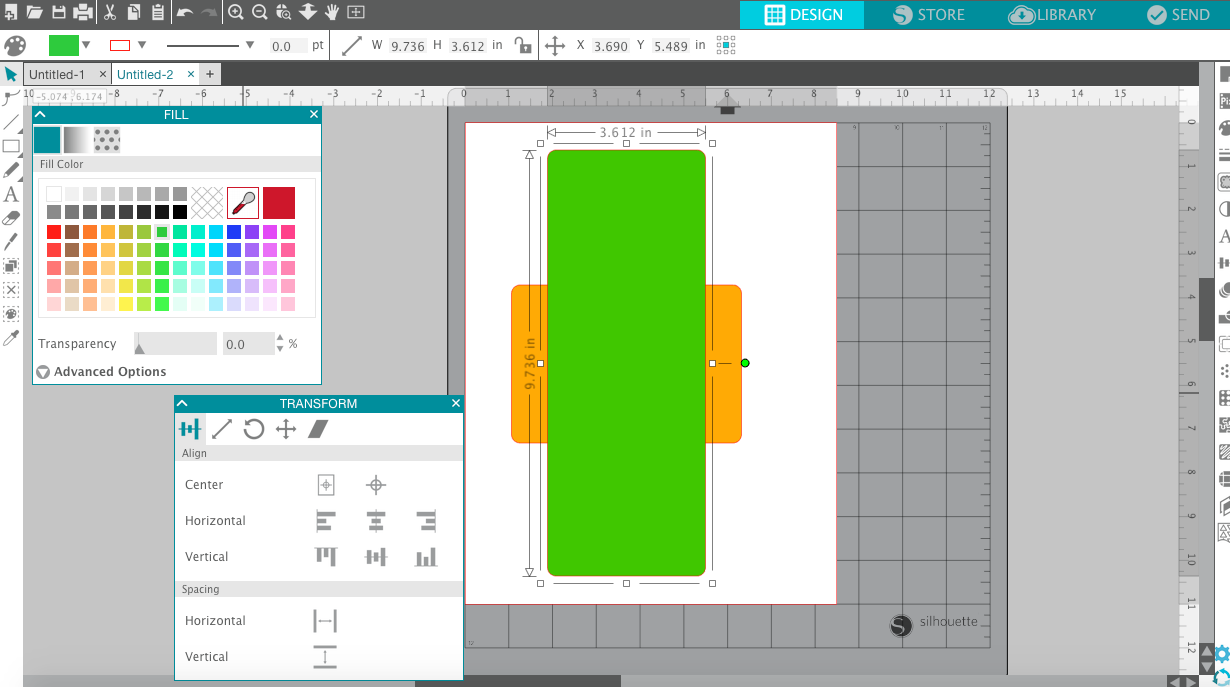Select the Text tool
The image size is (1230, 687).
(11, 194)
